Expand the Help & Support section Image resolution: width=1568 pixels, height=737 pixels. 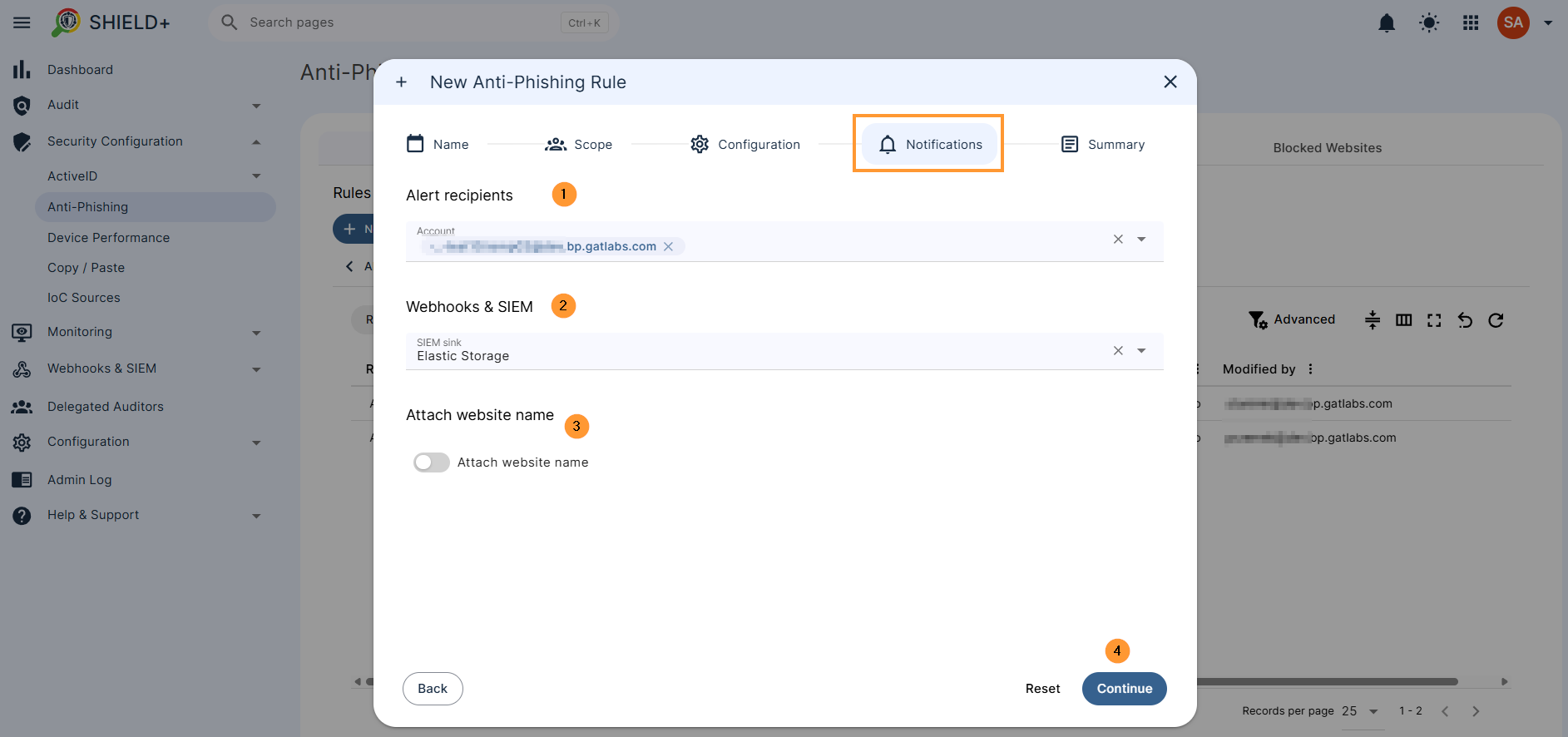(256, 516)
